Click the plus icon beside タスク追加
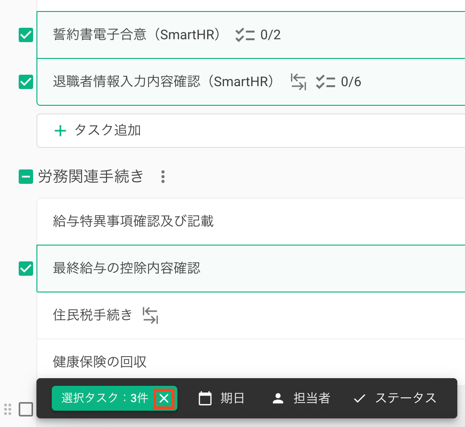Screen dimensions: 465x427 tap(60, 131)
